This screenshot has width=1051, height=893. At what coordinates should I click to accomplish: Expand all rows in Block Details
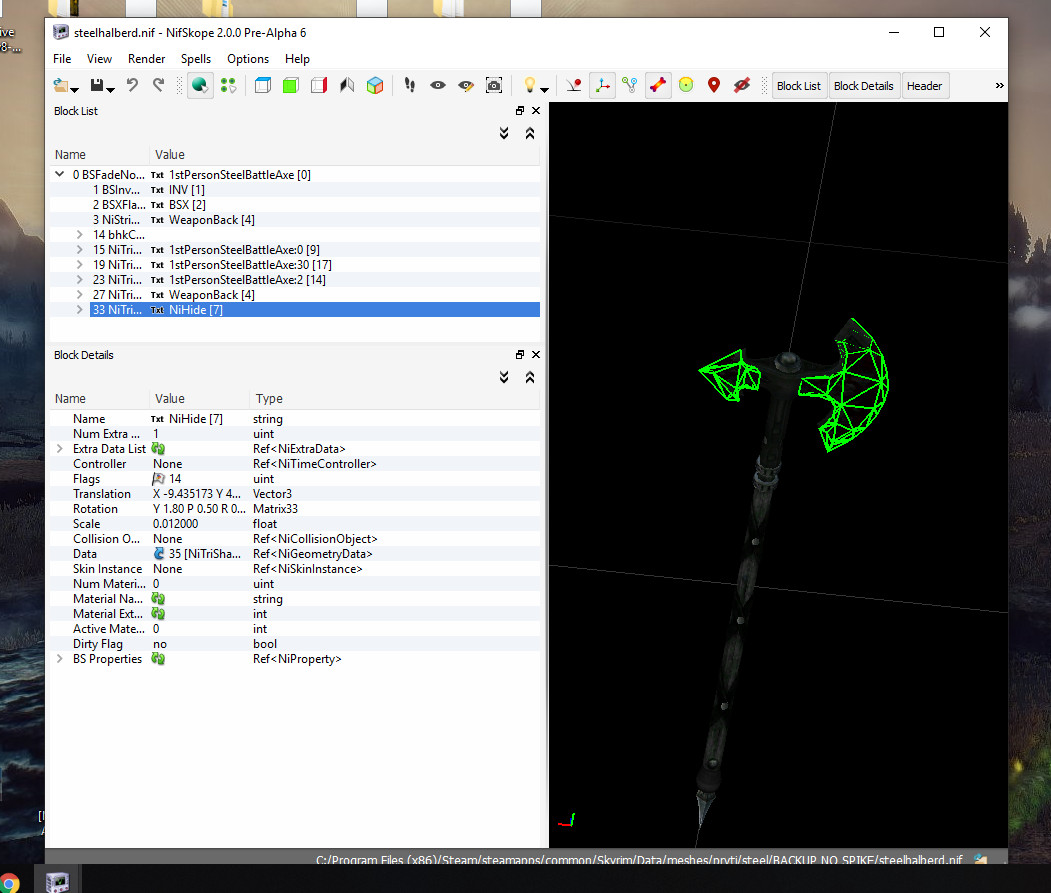pos(504,377)
